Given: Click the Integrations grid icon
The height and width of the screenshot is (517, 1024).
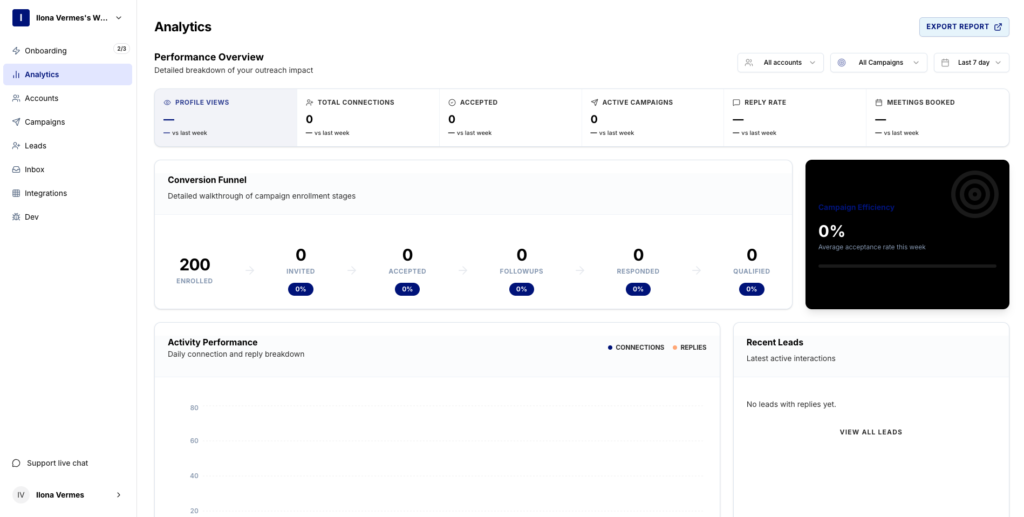Looking at the screenshot, I should (x=16, y=193).
